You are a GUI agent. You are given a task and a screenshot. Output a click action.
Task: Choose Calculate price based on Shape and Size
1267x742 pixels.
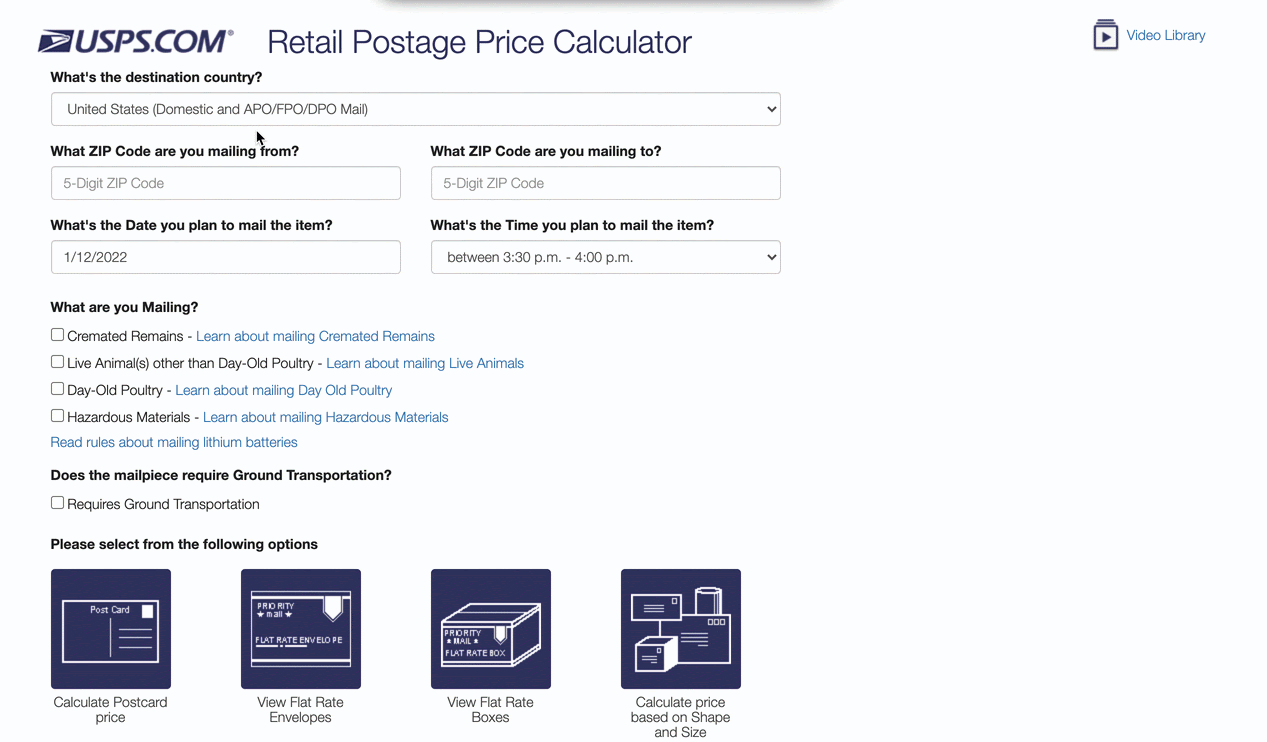point(680,628)
